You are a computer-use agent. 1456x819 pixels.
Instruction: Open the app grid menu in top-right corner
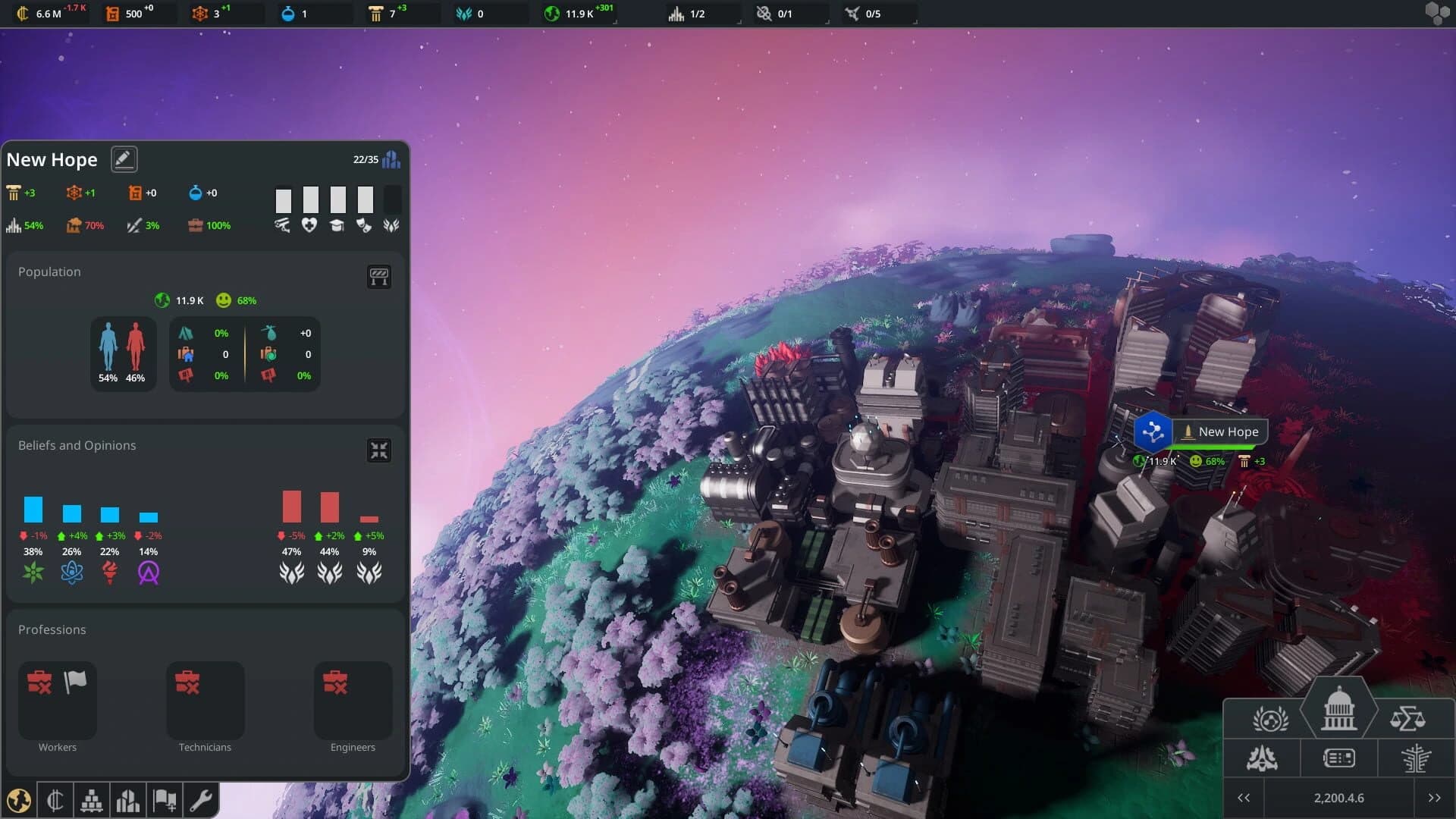pyautogui.click(x=1438, y=13)
